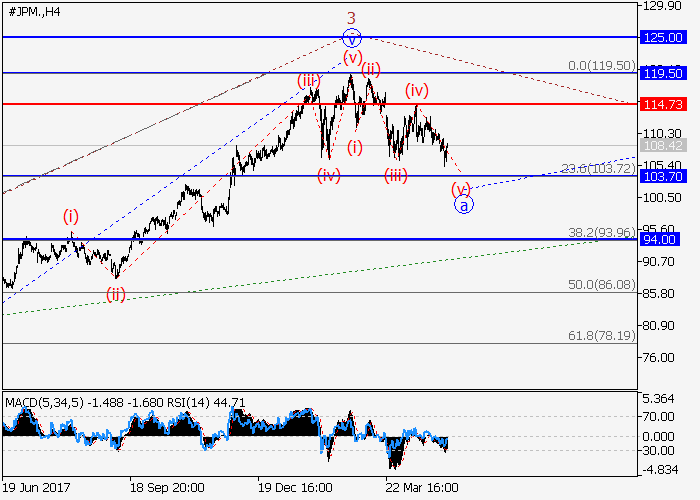
Task: Select the MACD(5,34,5) indicator label
Action: 44,403
